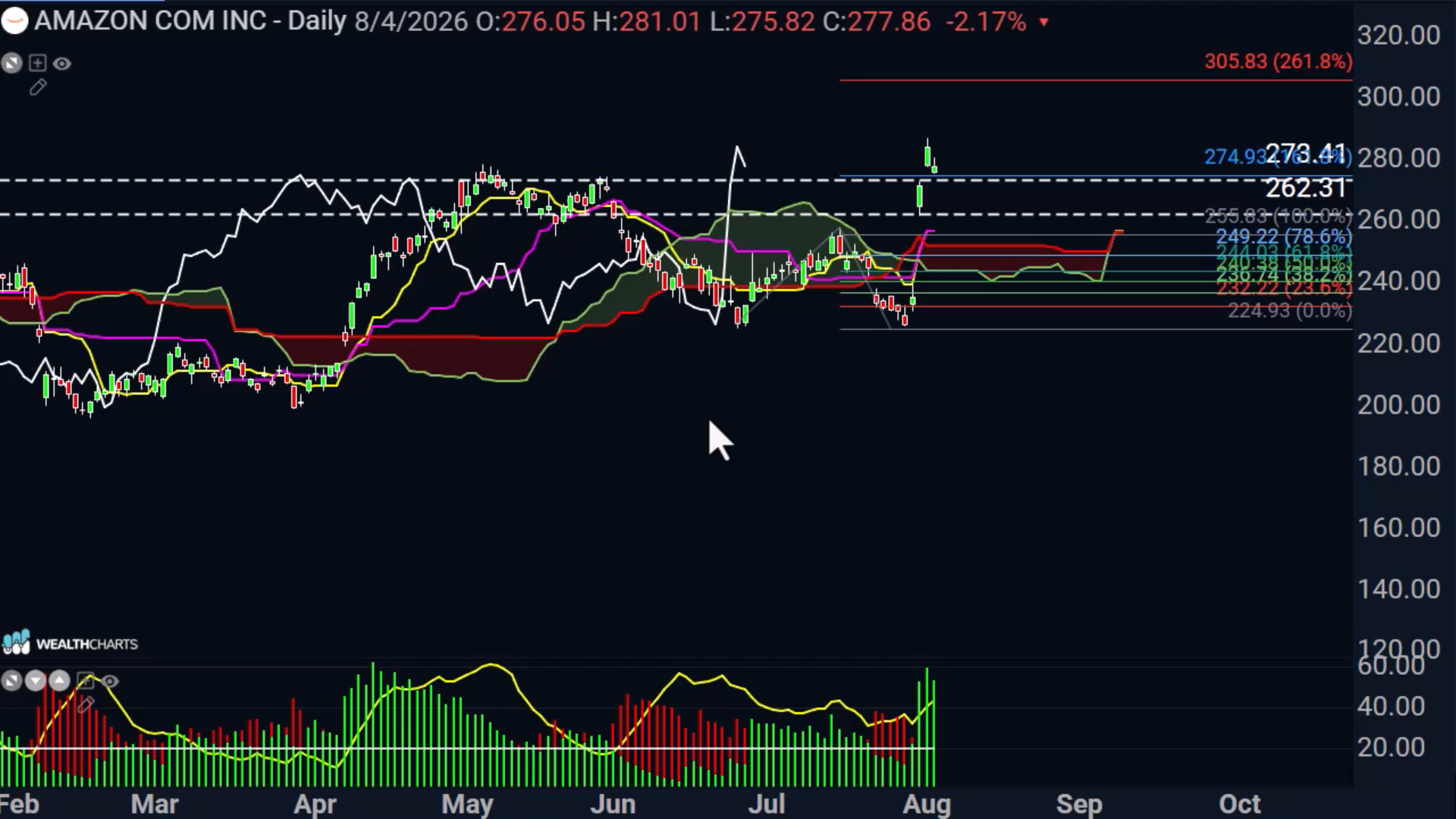Open the AMAZON COM INC symbol title
The image size is (1456, 819).
coord(150,21)
